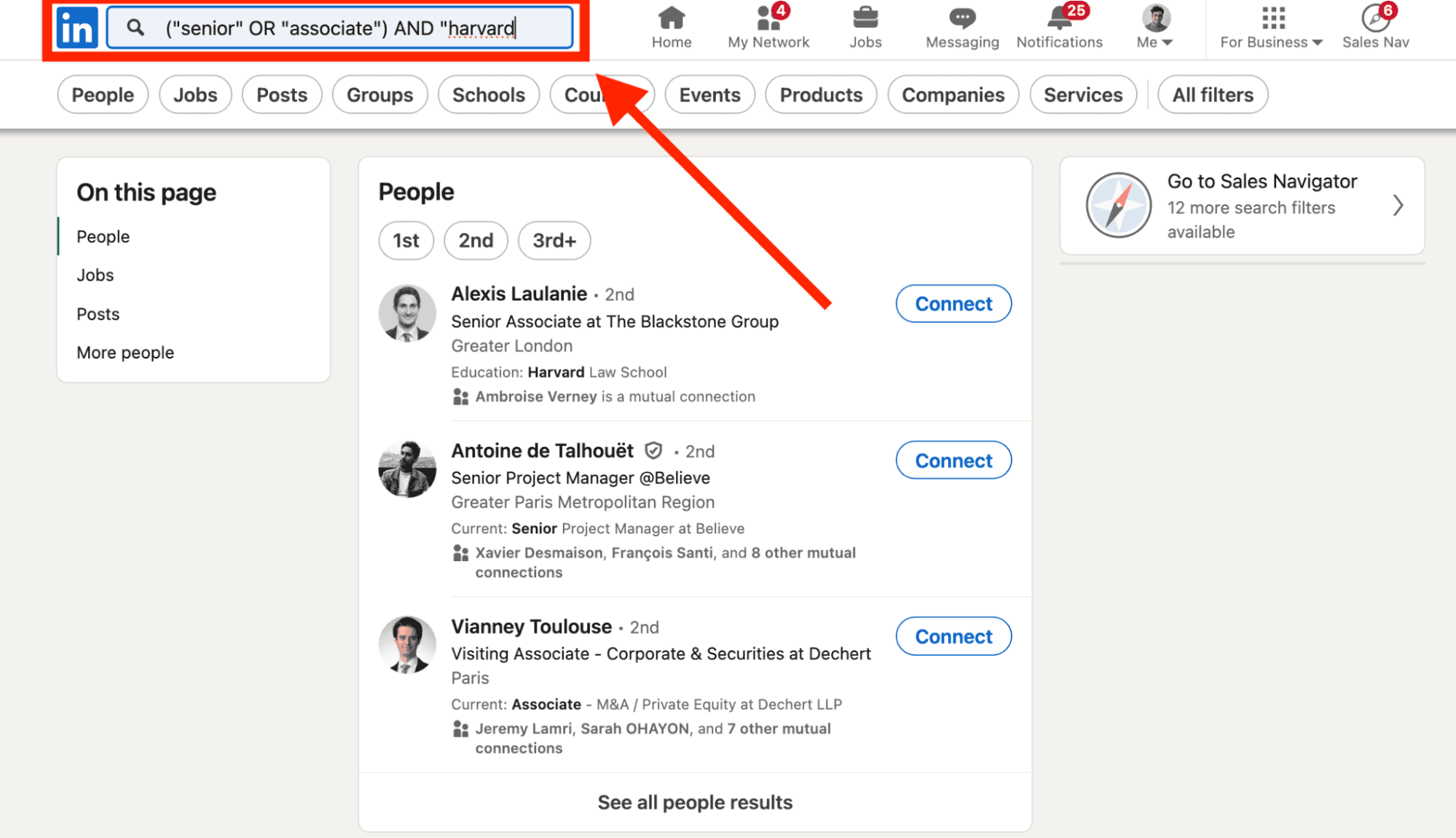Click mutual connections icon under Antoine de Talhouët
Image resolution: width=1456 pixels, height=838 pixels.
[460, 553]
